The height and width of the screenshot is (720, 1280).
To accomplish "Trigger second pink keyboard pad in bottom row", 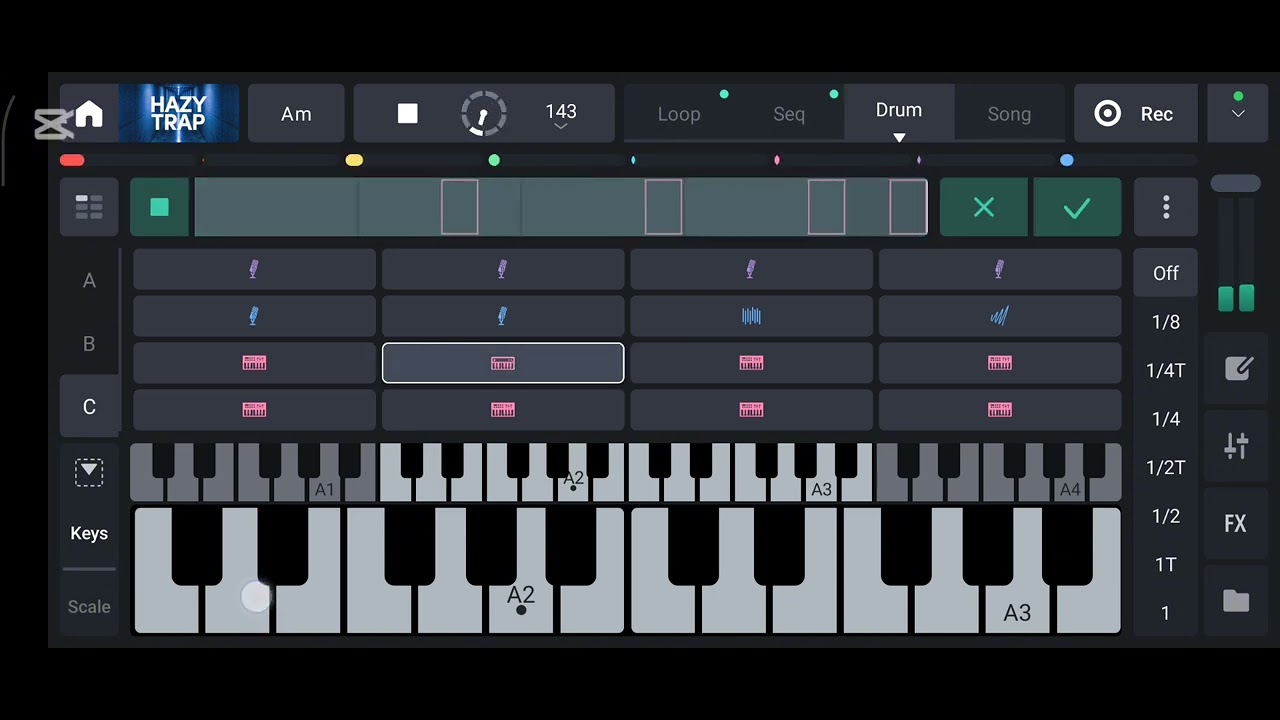I will tap(503, 410).
